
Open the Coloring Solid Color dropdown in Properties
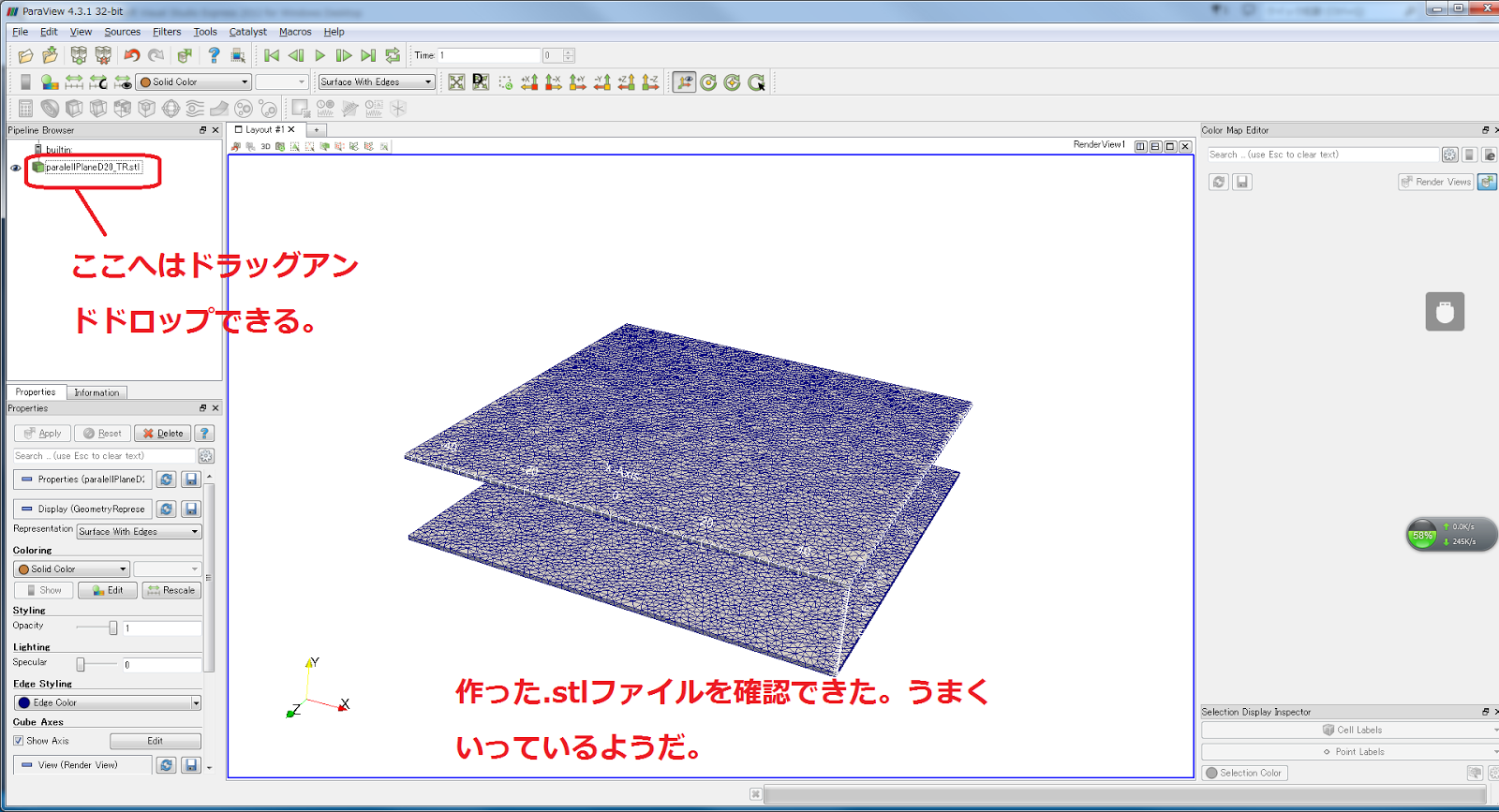(71, 568)
